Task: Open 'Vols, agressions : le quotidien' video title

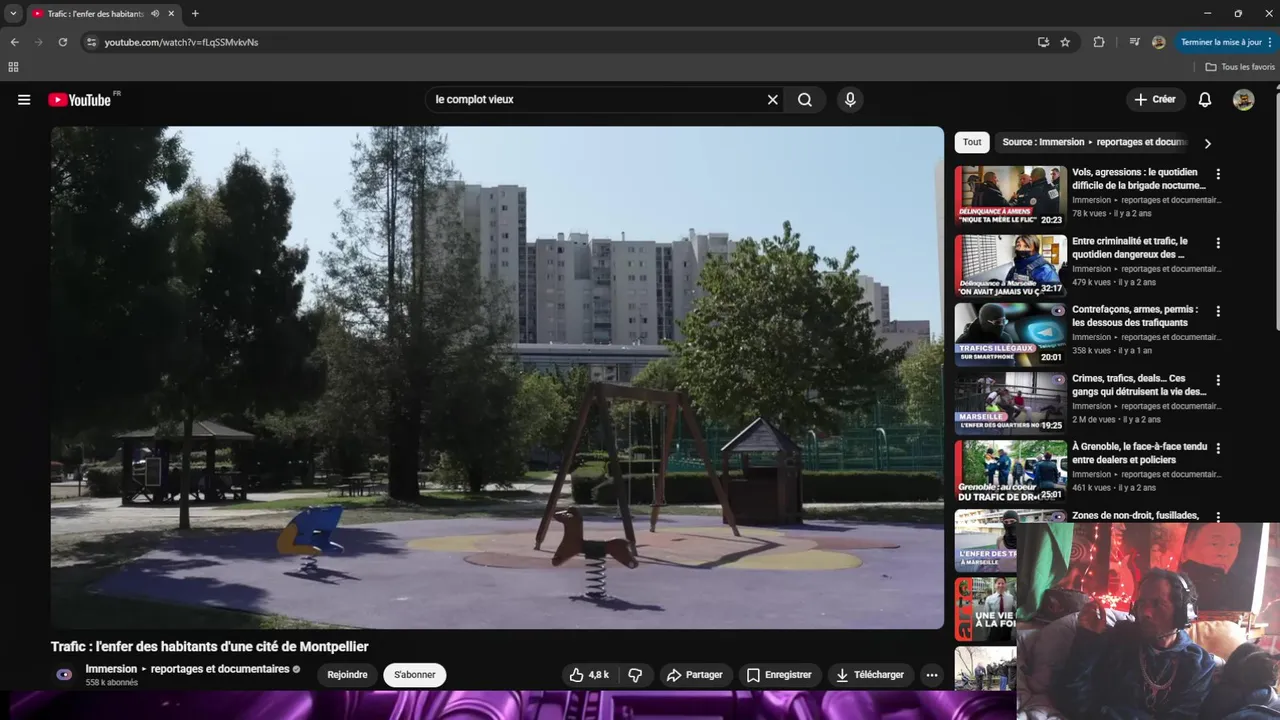Action: pyautogui.click(x=1139, y=179)
